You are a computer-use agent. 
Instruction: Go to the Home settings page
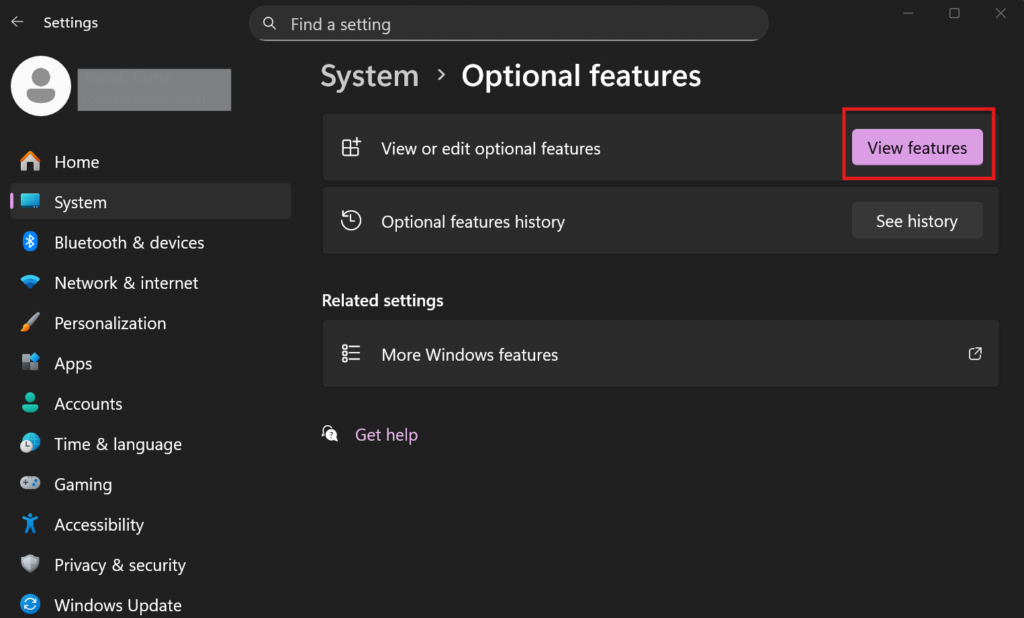pos(76,162)
